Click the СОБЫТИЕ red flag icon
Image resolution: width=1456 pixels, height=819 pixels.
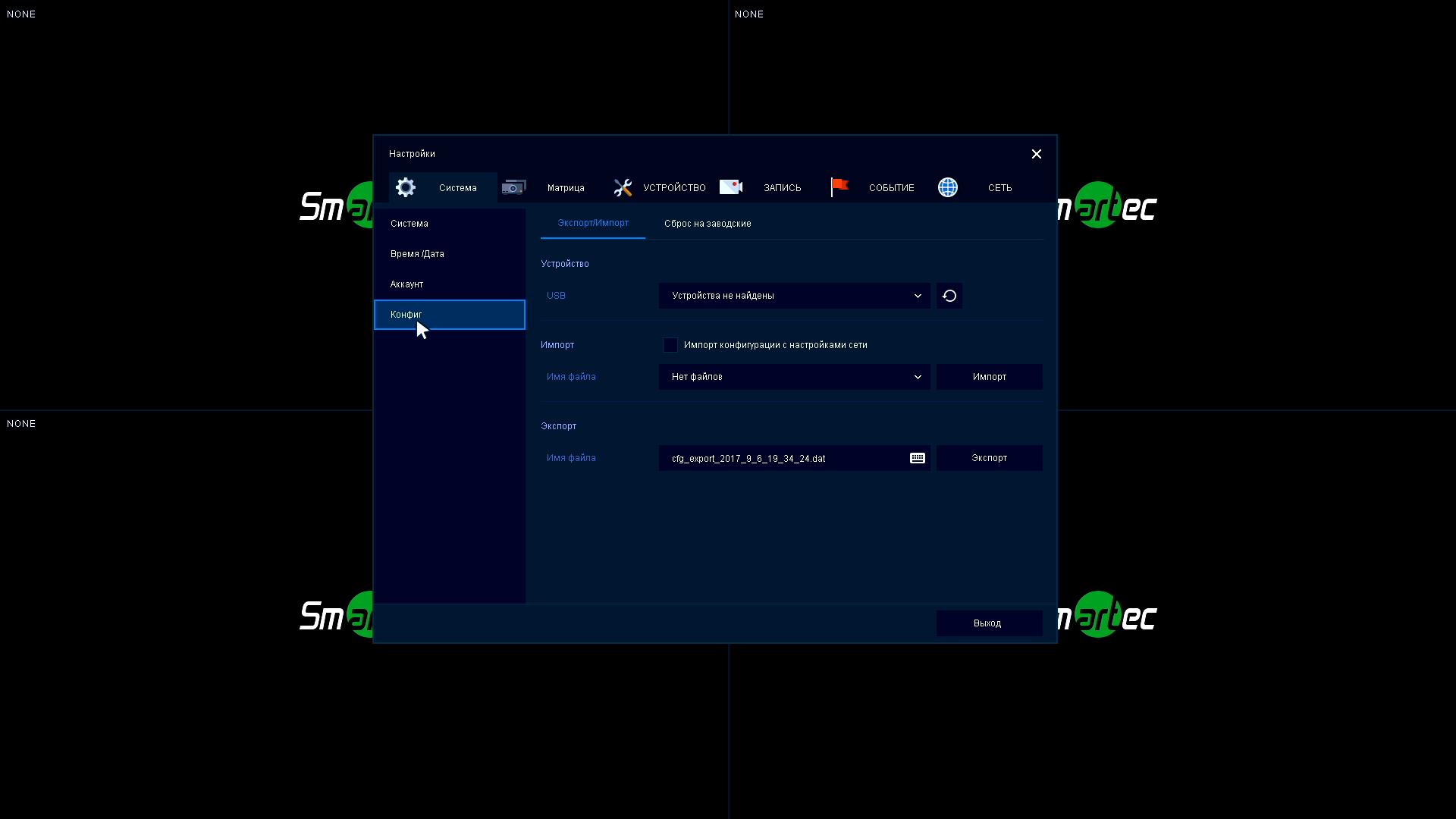click(x=839, y=187)
